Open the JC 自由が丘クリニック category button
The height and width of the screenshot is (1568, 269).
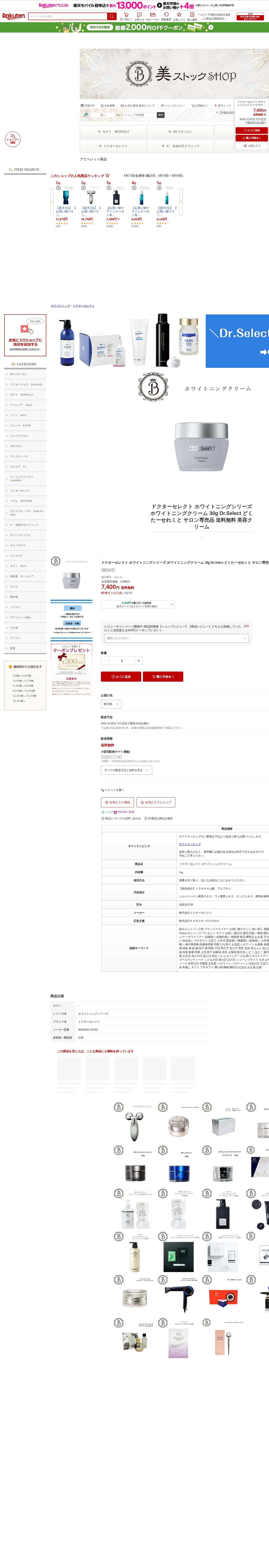coord(181,146)
